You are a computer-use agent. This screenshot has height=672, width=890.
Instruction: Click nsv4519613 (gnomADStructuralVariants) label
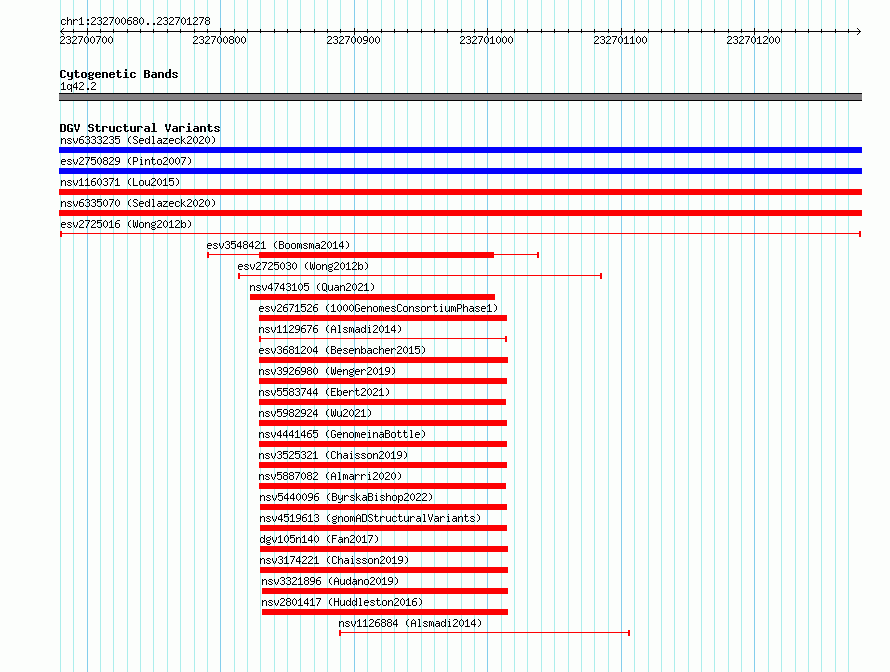click(370, 518)
